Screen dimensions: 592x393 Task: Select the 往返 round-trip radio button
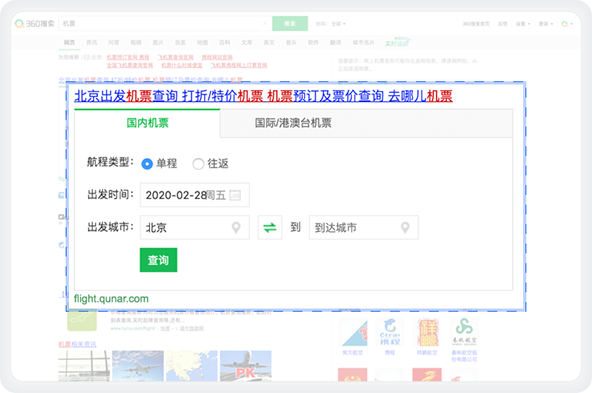pyautogui.click(x=198, y=164)
